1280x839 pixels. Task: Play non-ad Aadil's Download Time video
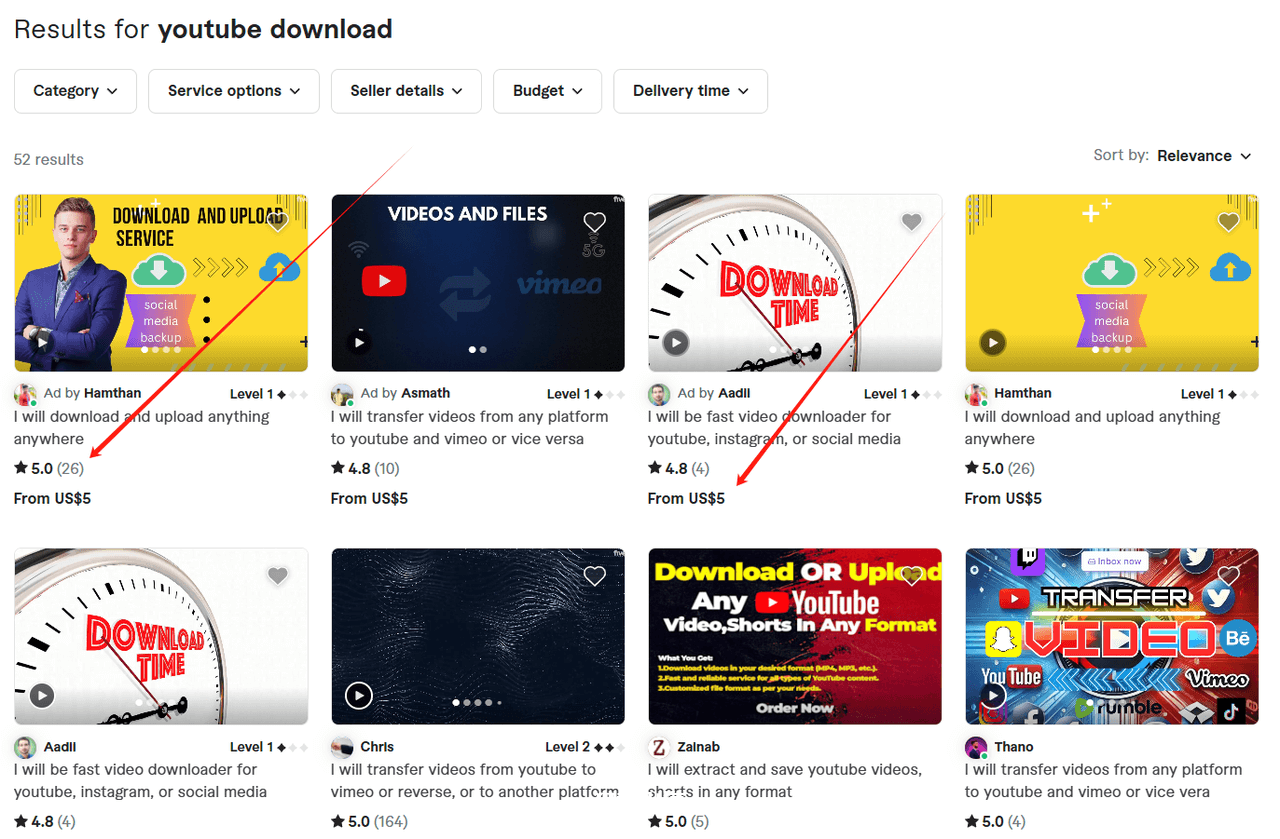coord(42,695)
